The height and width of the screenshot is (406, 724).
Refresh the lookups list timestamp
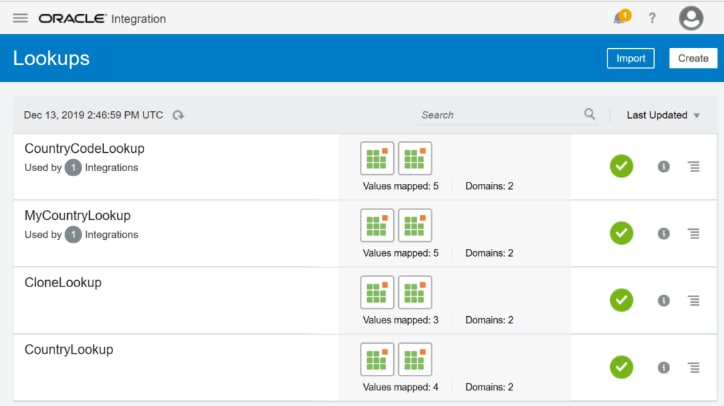(x=178, y=115)
